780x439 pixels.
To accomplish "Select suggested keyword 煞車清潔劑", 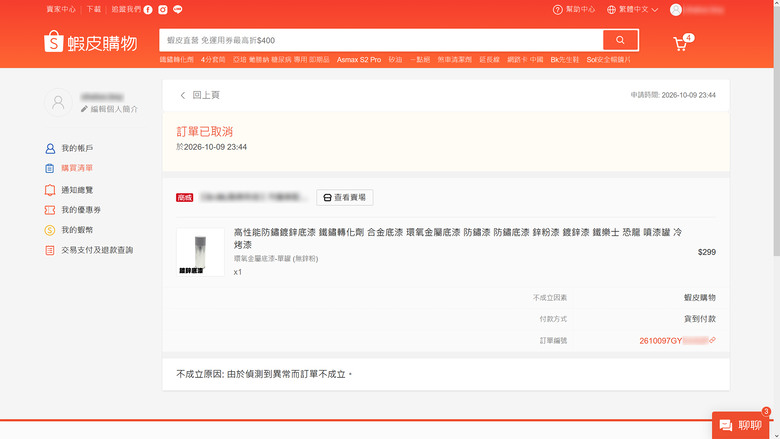I will [454, 60].
